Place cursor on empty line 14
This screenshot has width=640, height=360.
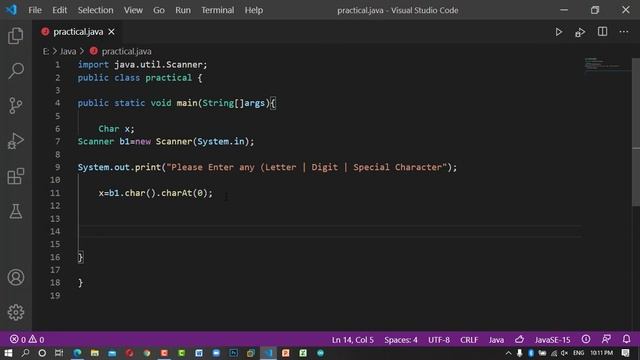tap(330, 231)
